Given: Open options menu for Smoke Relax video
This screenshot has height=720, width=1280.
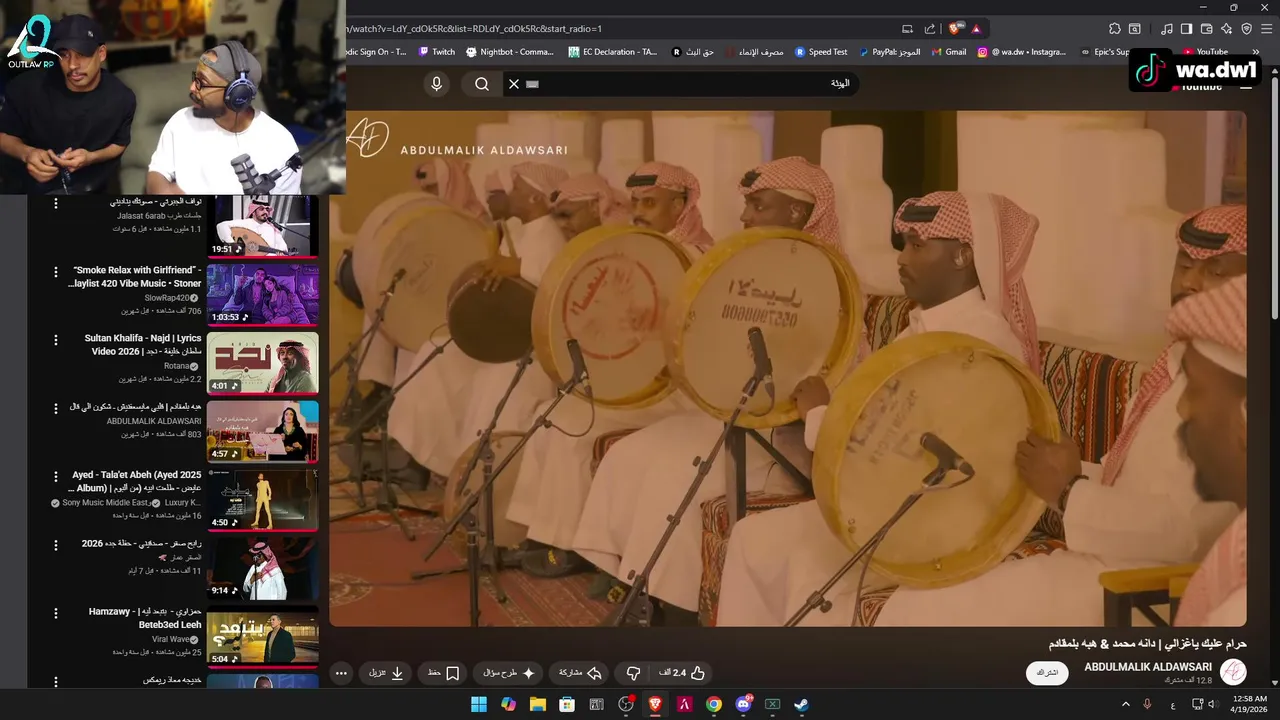Looking at the screenshot, I should click(x=56, y=271).
